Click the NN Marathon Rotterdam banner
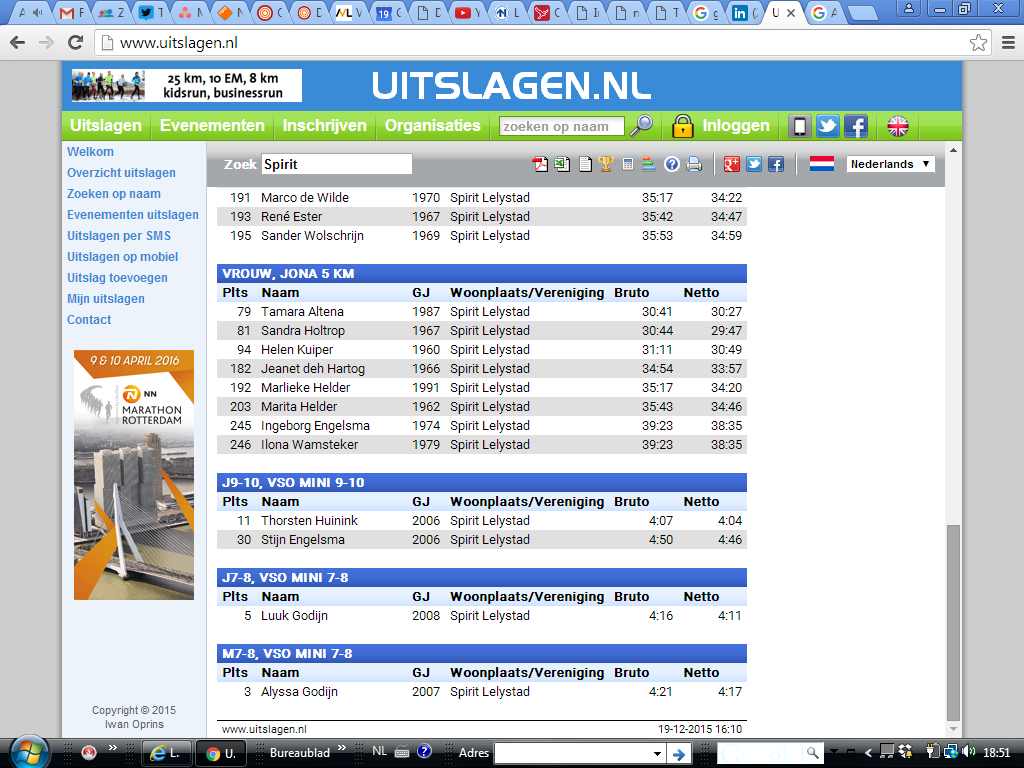1024x768 pixels. click(x=134, y=475)
